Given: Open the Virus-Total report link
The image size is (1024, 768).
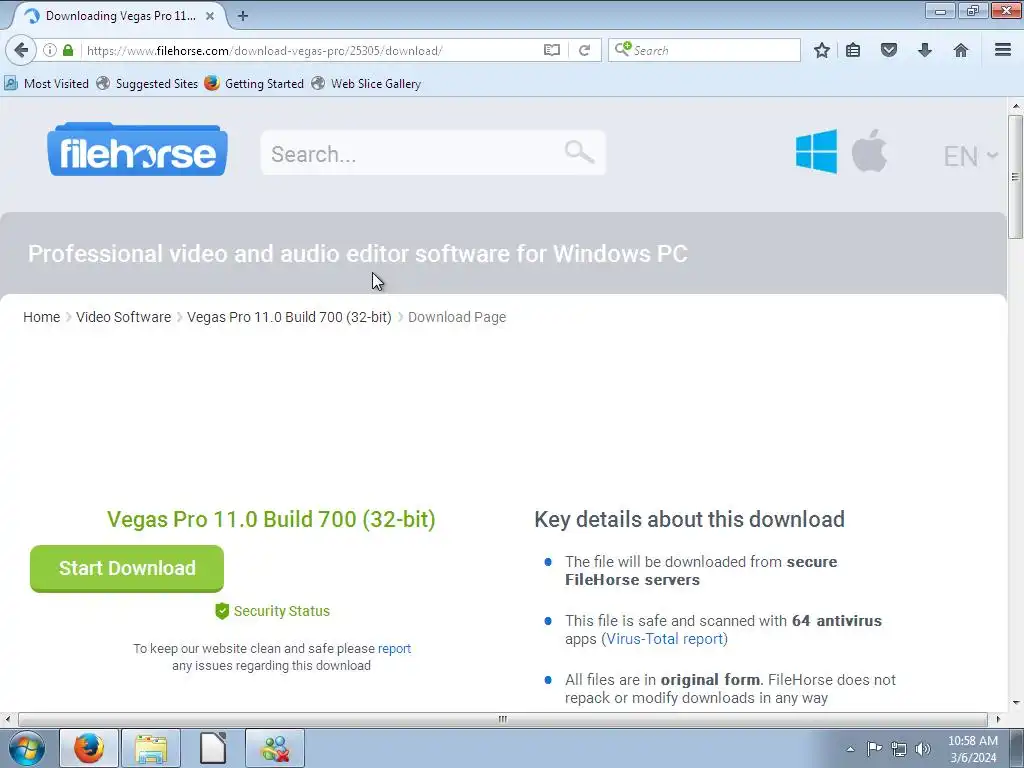Looking at the screenshot, I should point(665,639).
